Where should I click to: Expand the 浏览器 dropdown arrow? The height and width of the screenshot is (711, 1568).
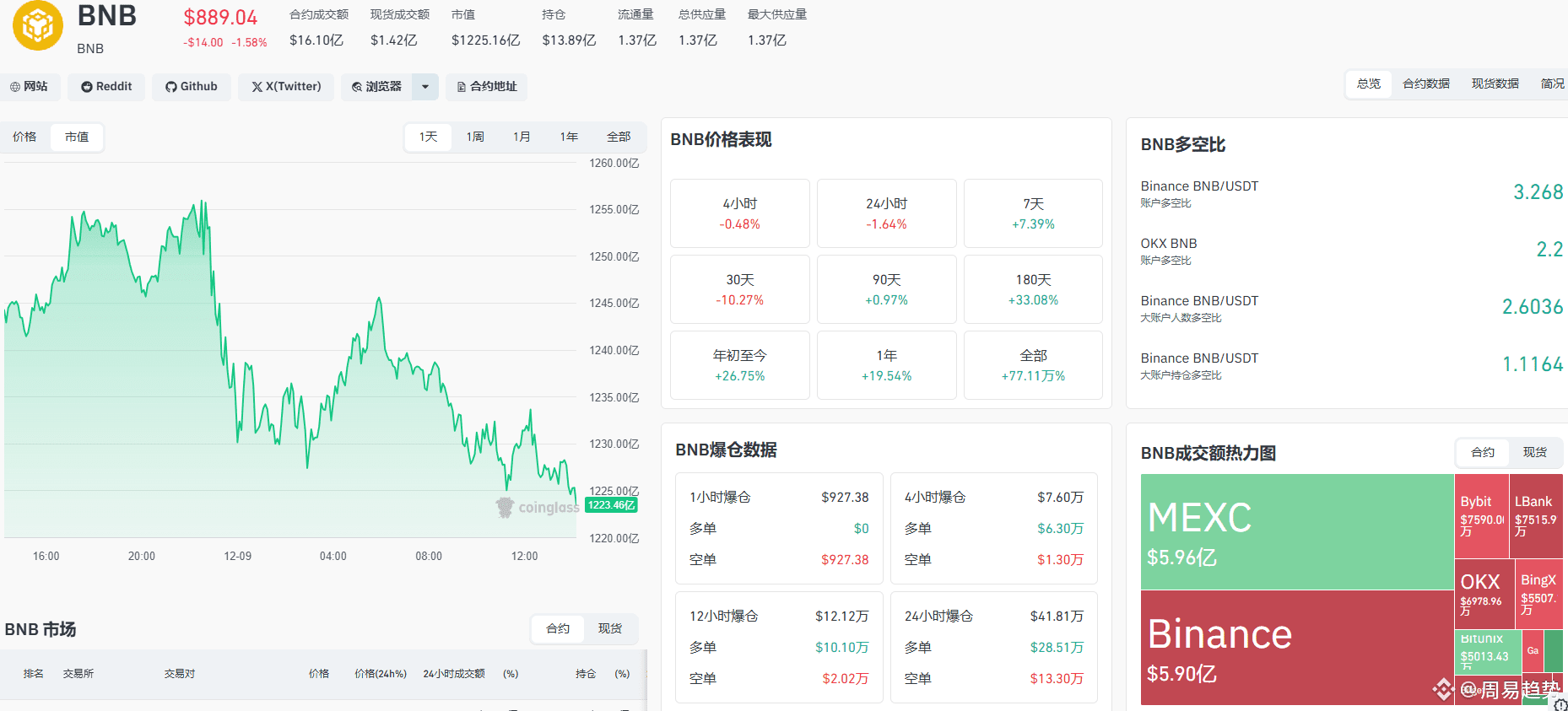pyautogui.click(x=425, y=87)
